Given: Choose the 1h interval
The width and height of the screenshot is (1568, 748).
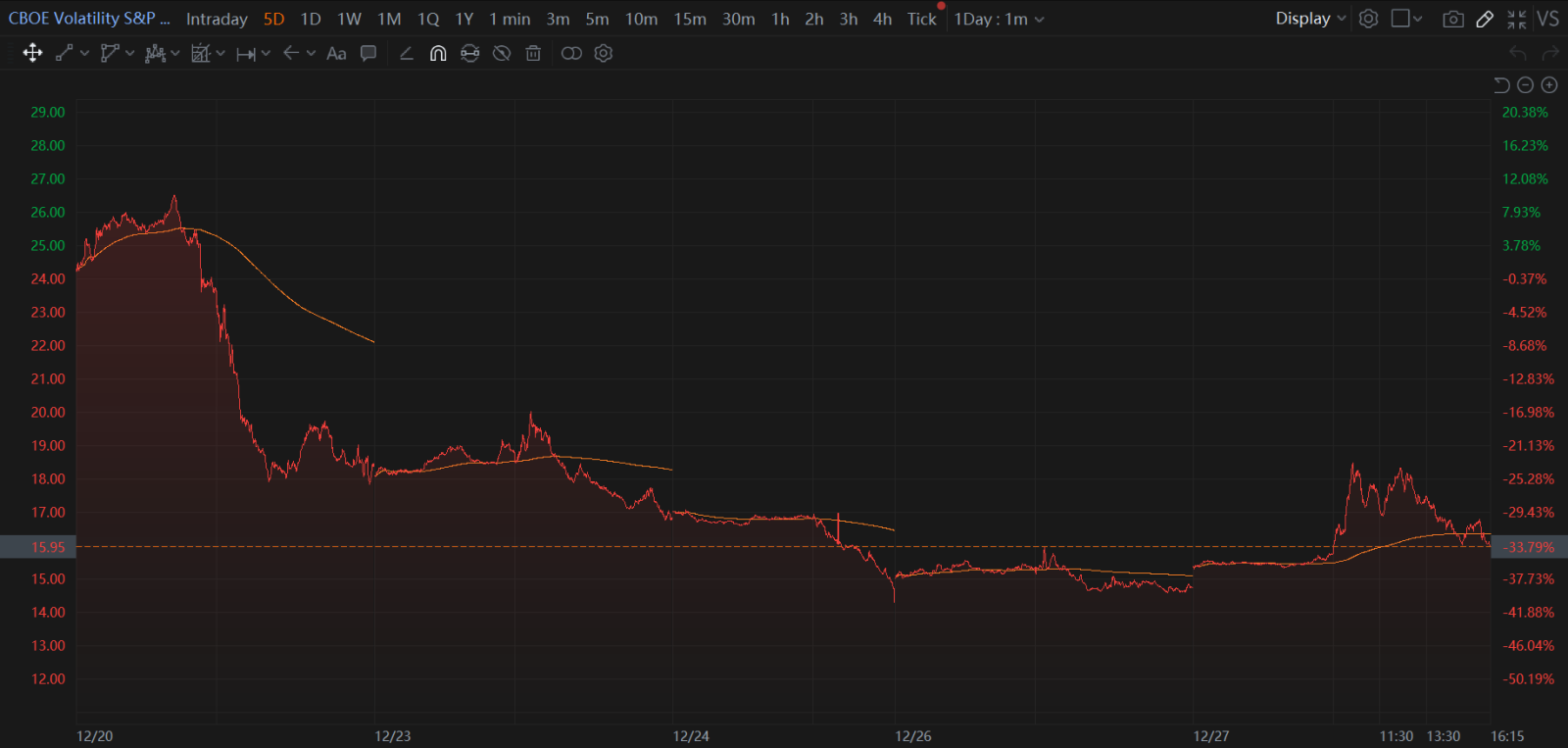Looking at the screenshot, I should pos(780,19).
